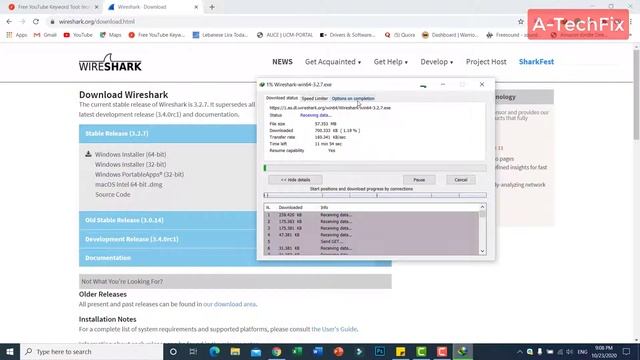Go back using the browser back arrow
The image size is (640, 360).
[9, 22]
